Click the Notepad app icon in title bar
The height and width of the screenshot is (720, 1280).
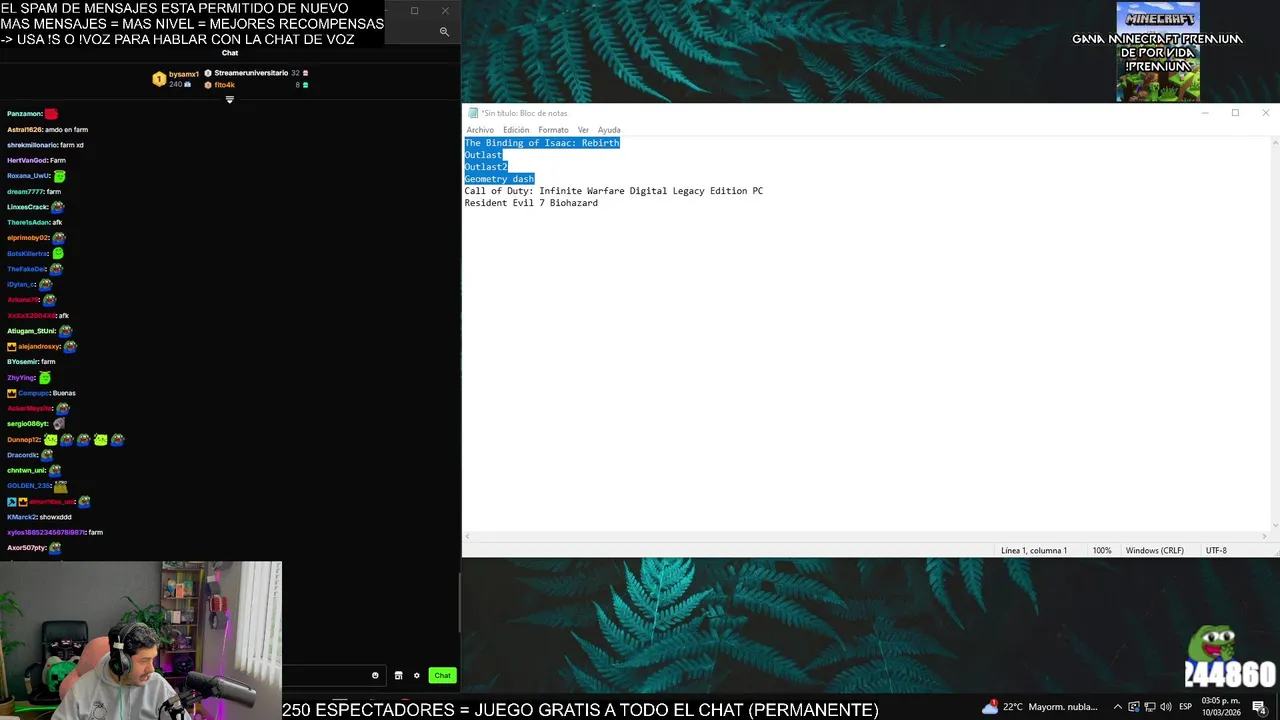point(473,113)
